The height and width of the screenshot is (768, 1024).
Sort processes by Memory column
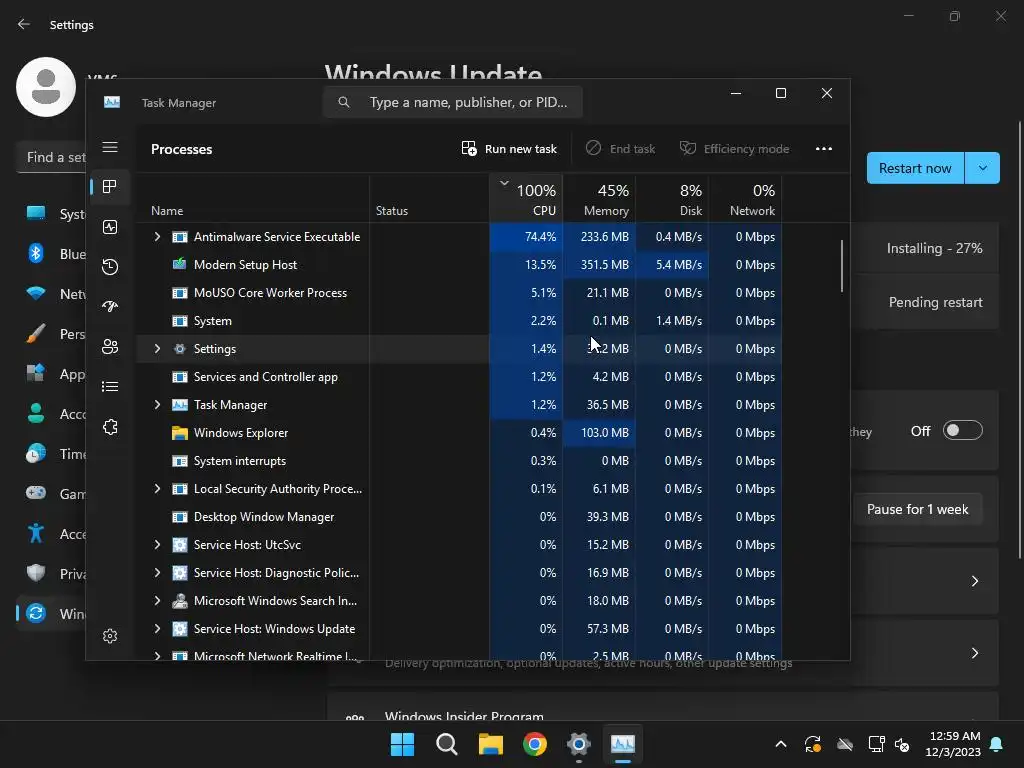[x=599, y=199]
